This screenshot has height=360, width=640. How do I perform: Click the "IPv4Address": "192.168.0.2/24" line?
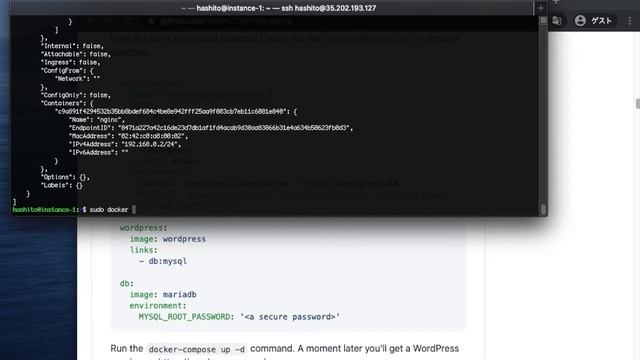click(x=125, y=144)
